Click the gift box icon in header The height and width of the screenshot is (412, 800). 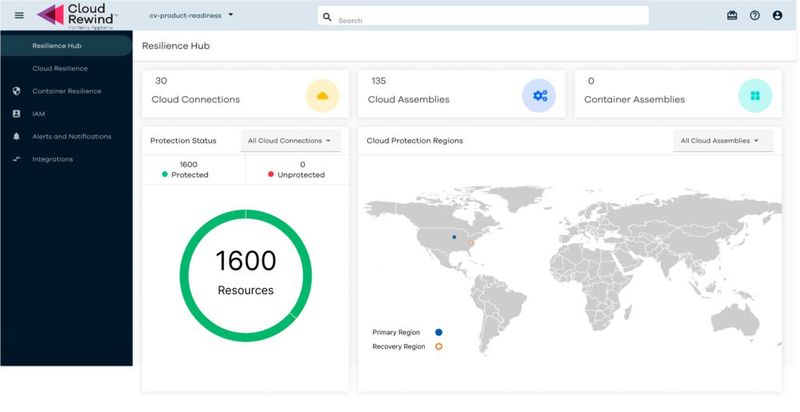pos(732,16)
